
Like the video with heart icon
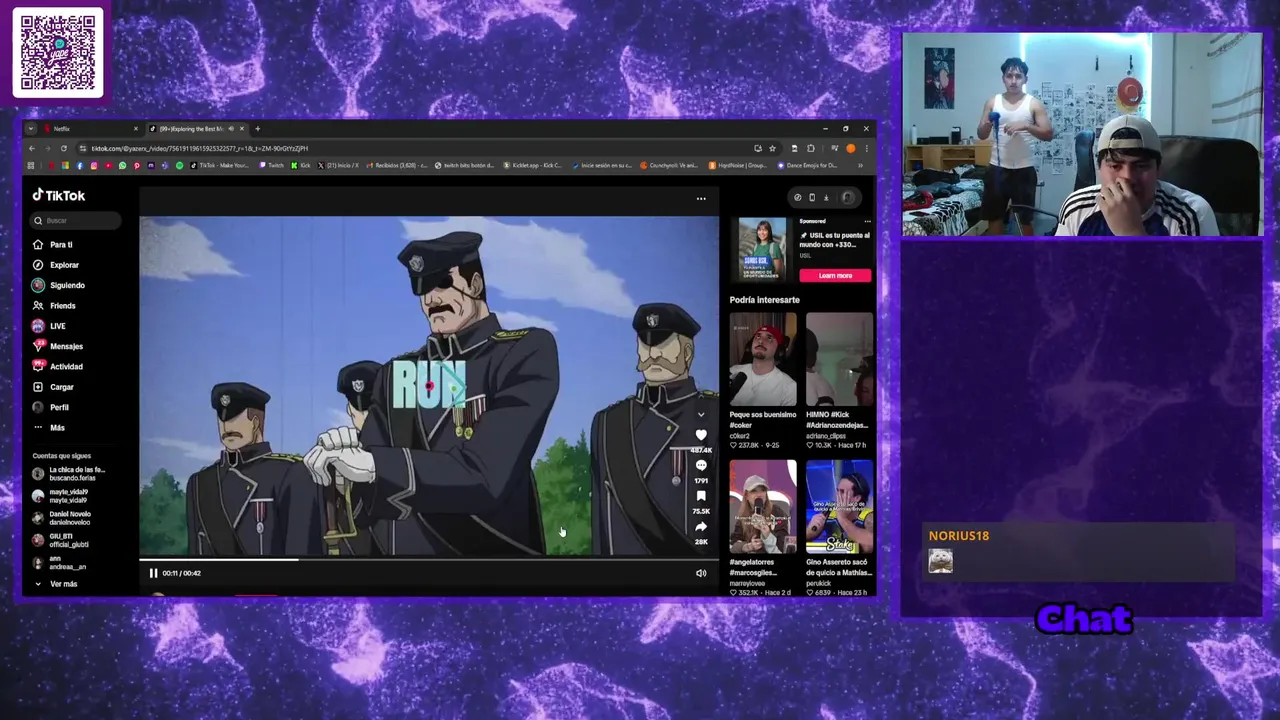pos(701,435)
